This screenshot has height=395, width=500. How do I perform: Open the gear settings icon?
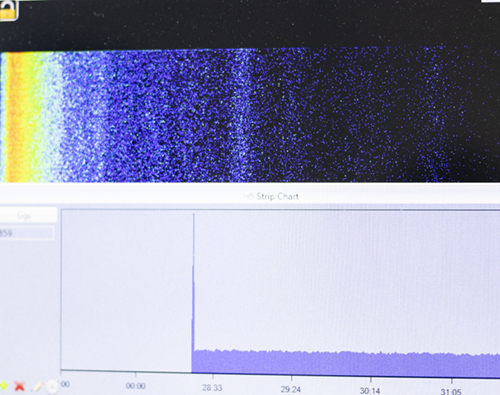52,386
